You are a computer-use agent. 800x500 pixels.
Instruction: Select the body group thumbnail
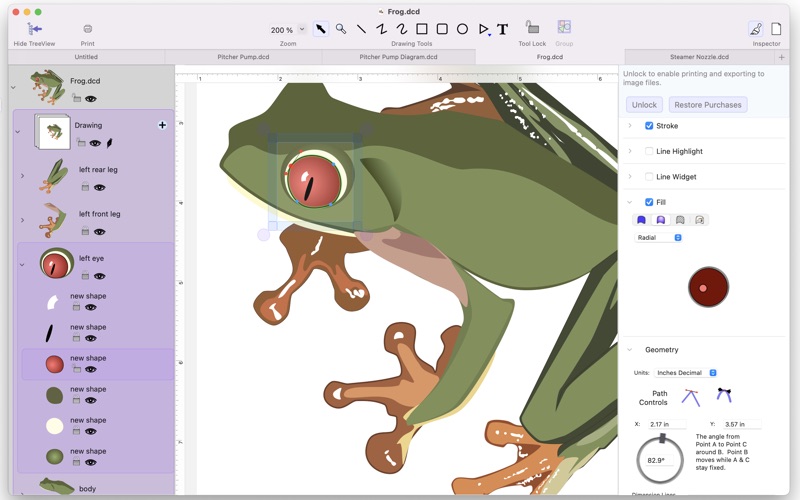pos(57,486)
